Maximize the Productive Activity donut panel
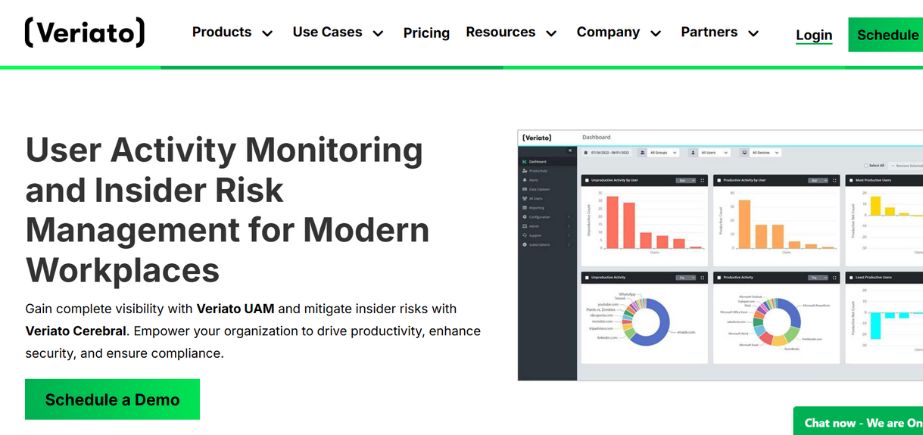 (x=834, y=277)
